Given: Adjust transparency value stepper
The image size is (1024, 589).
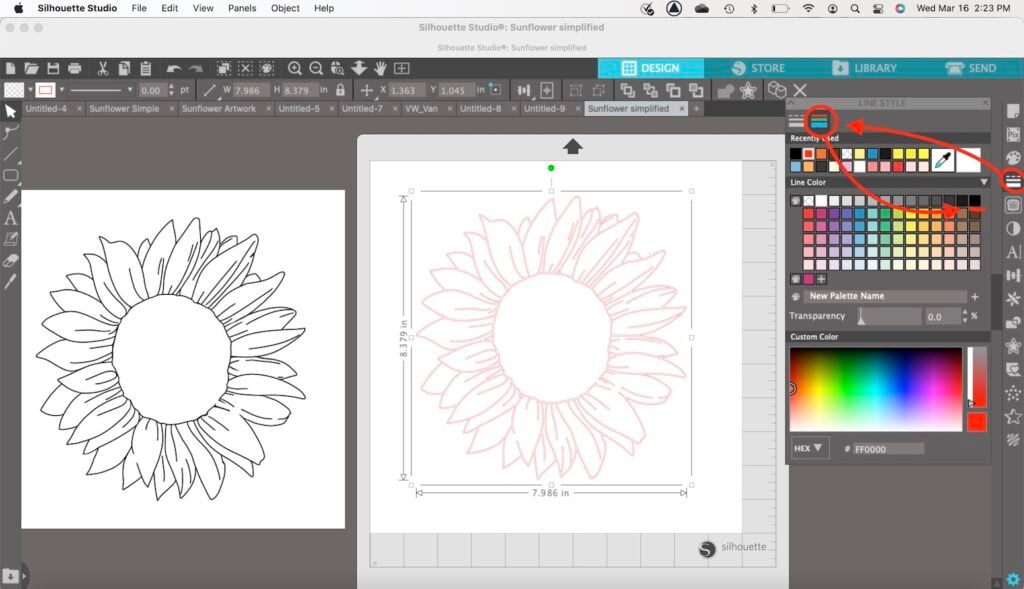Looking at the screenshot, I should point(965,316).
